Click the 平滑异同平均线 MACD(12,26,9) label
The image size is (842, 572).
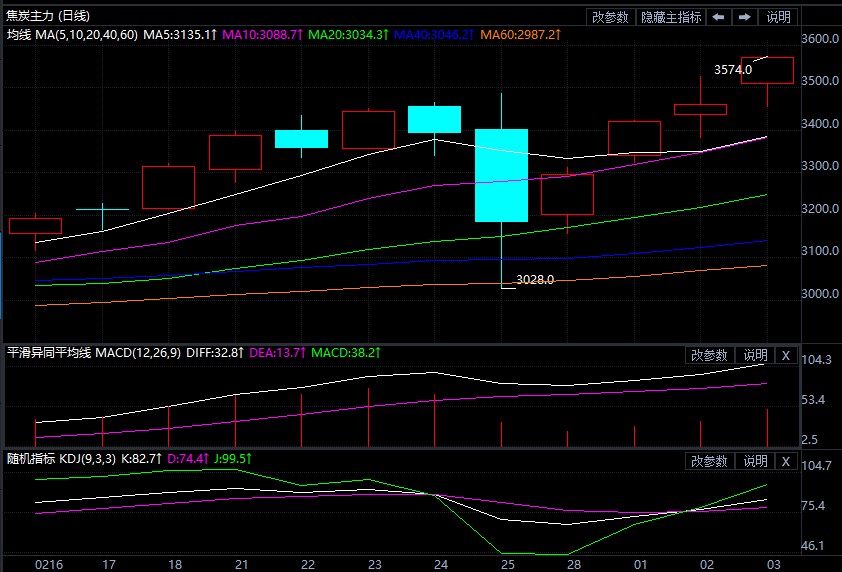point(93,353)
